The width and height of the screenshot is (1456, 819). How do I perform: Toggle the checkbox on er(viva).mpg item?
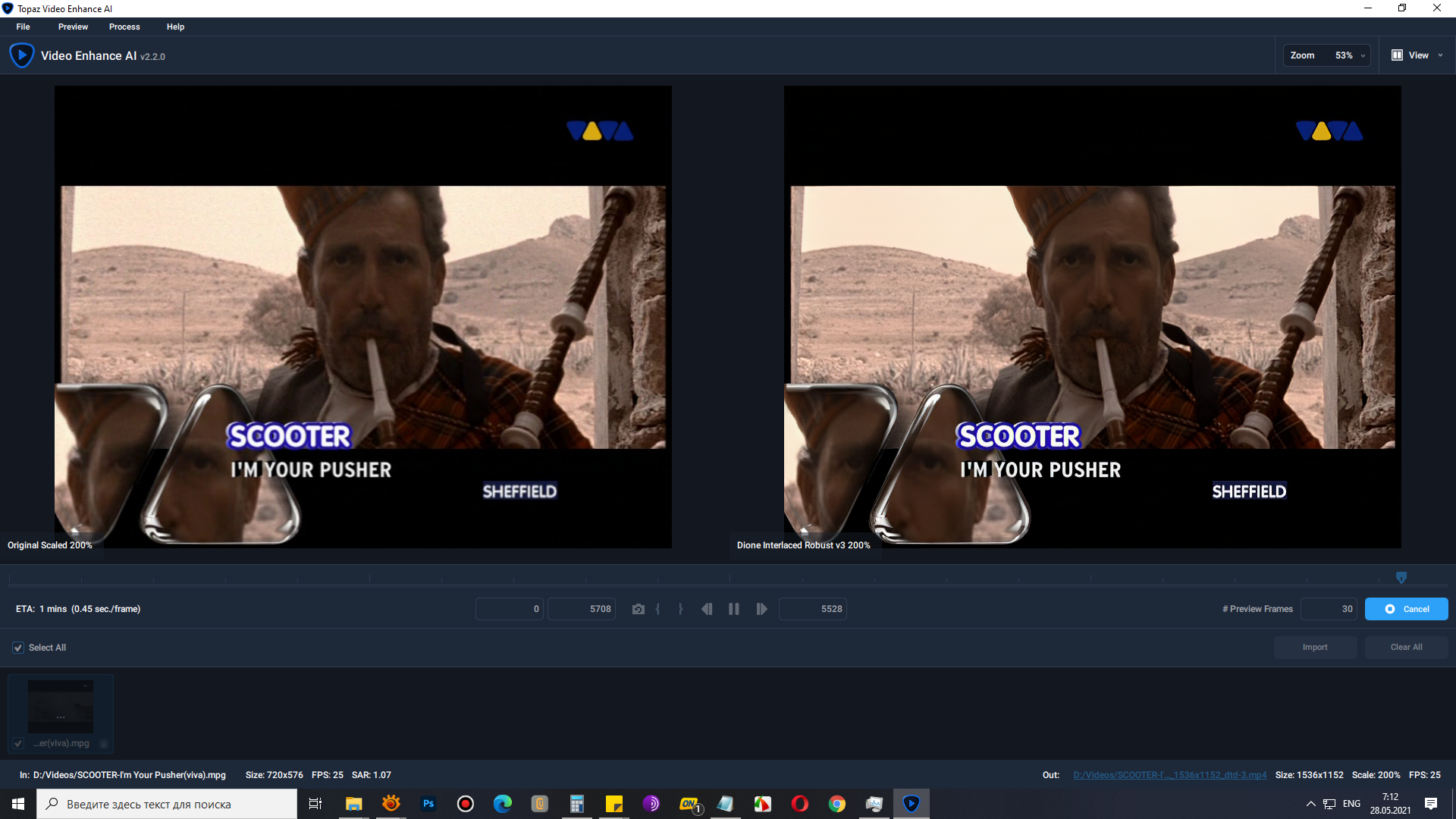[x=18, y=743]
